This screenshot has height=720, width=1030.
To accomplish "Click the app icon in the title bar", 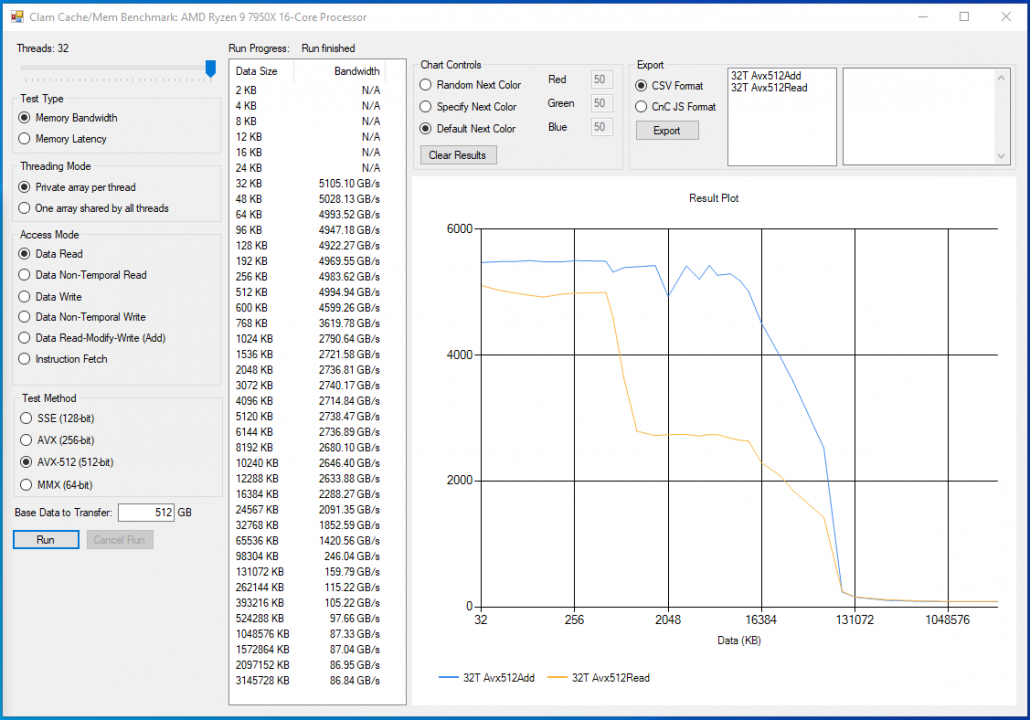I will coord(17,17).
